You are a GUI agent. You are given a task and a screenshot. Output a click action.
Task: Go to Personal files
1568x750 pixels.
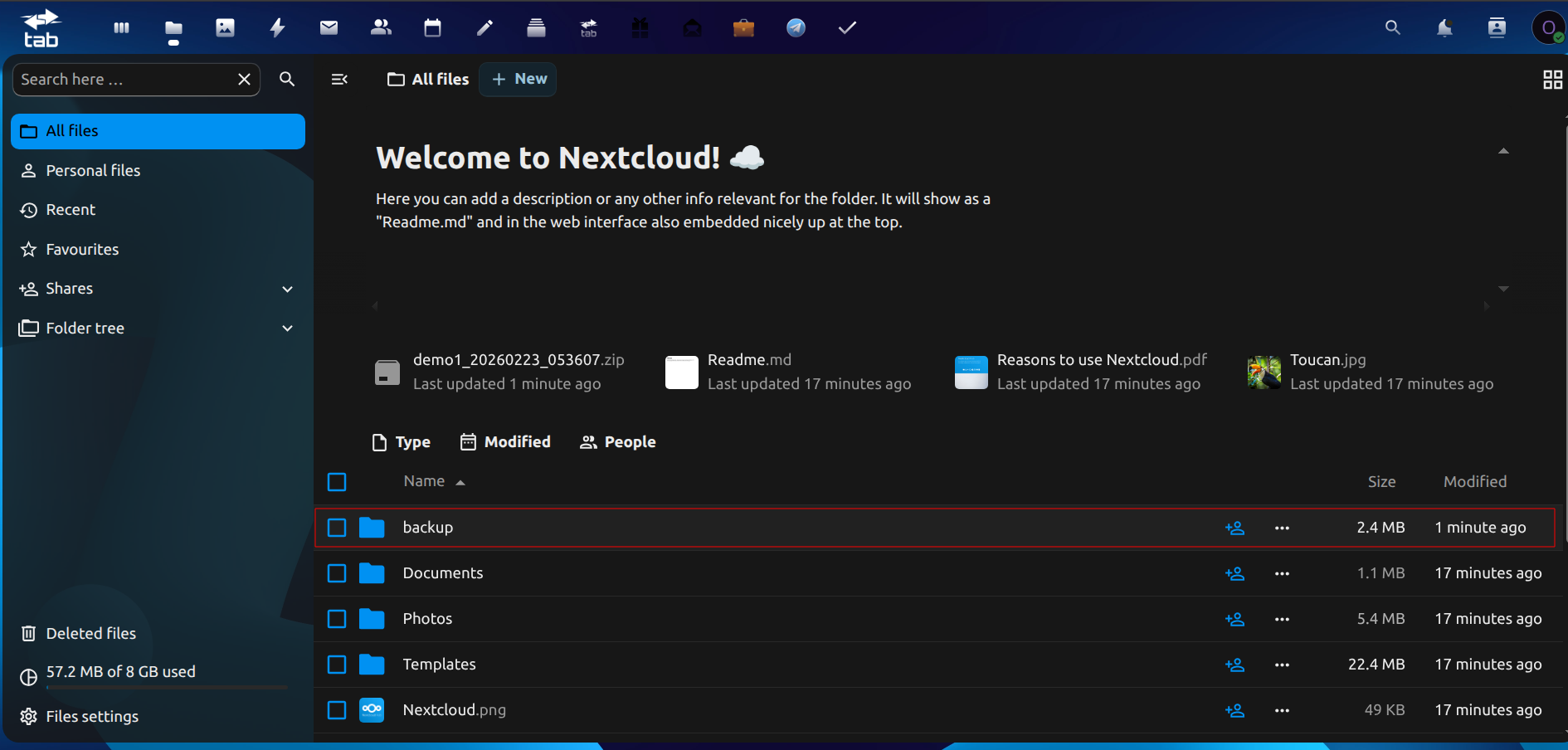[x=158, y=171]
